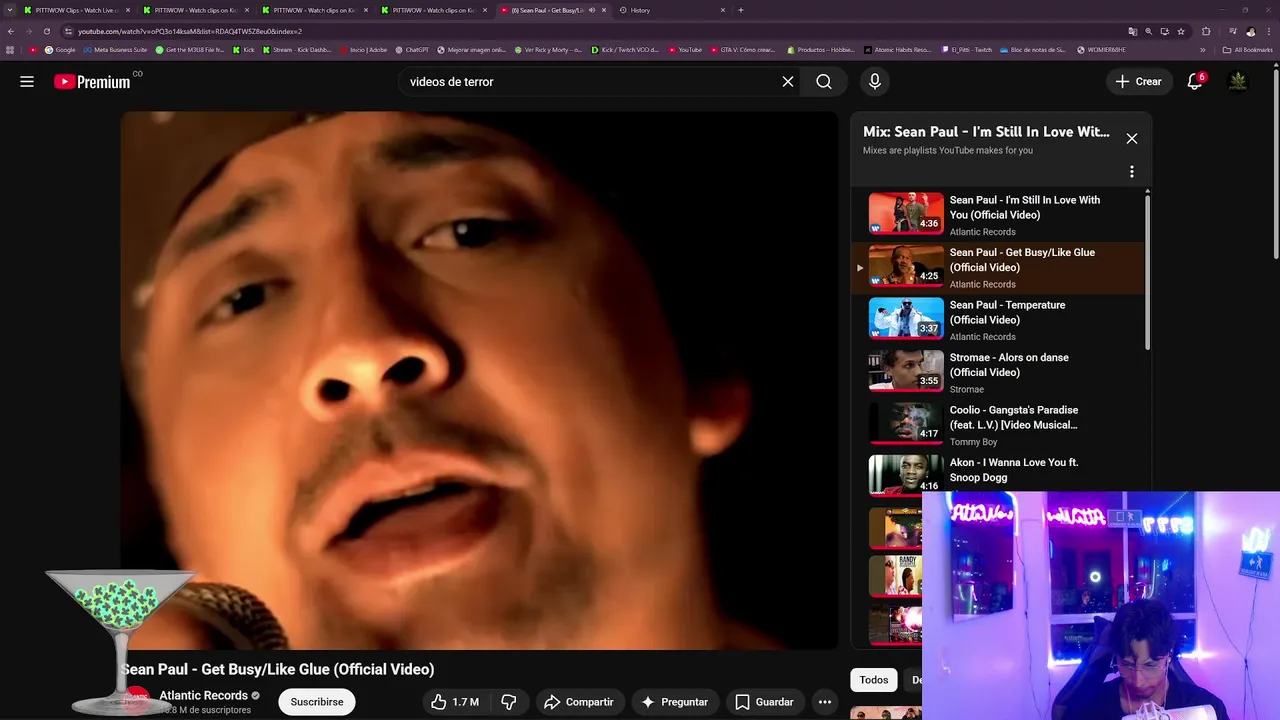
Task: Open the Chrome three-dot menu
Action: tap(1269, 31)
